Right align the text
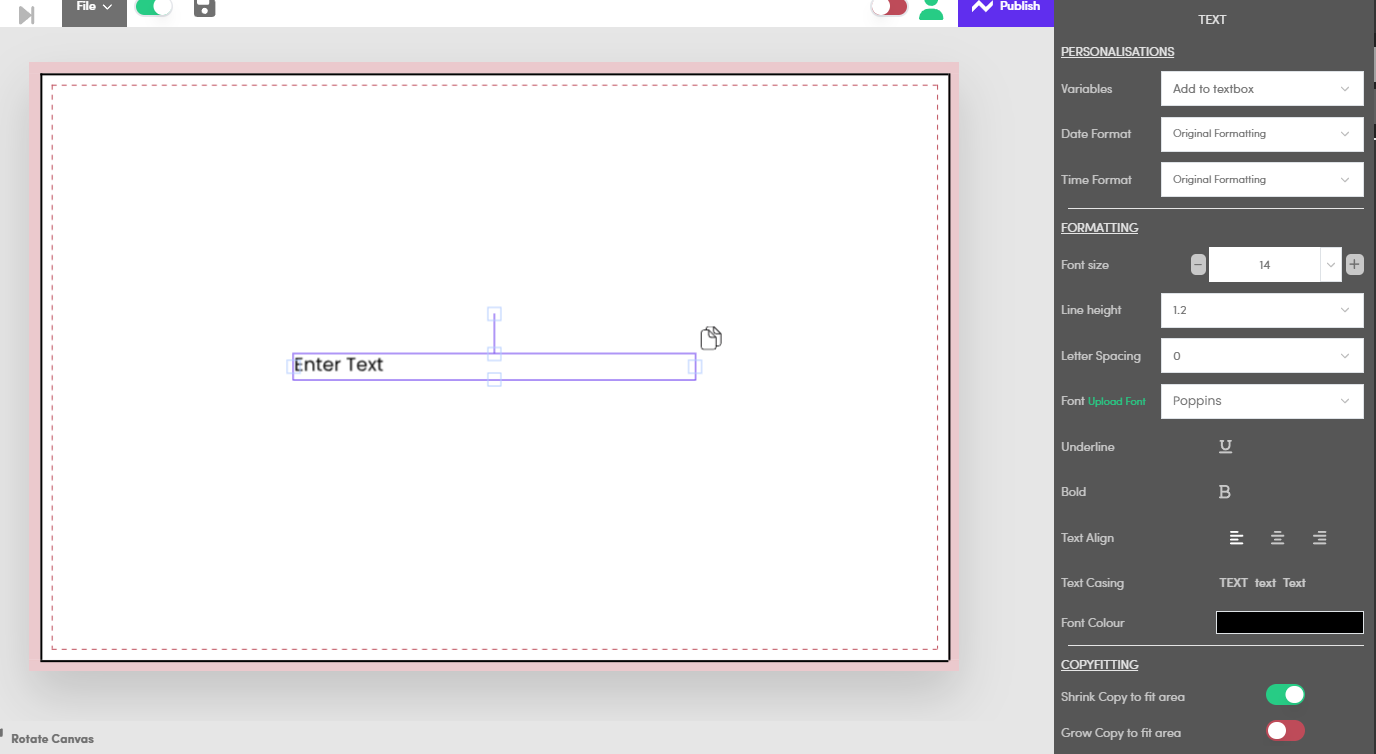Viewport: 1376px width, 754px height. coord(1319,538)
